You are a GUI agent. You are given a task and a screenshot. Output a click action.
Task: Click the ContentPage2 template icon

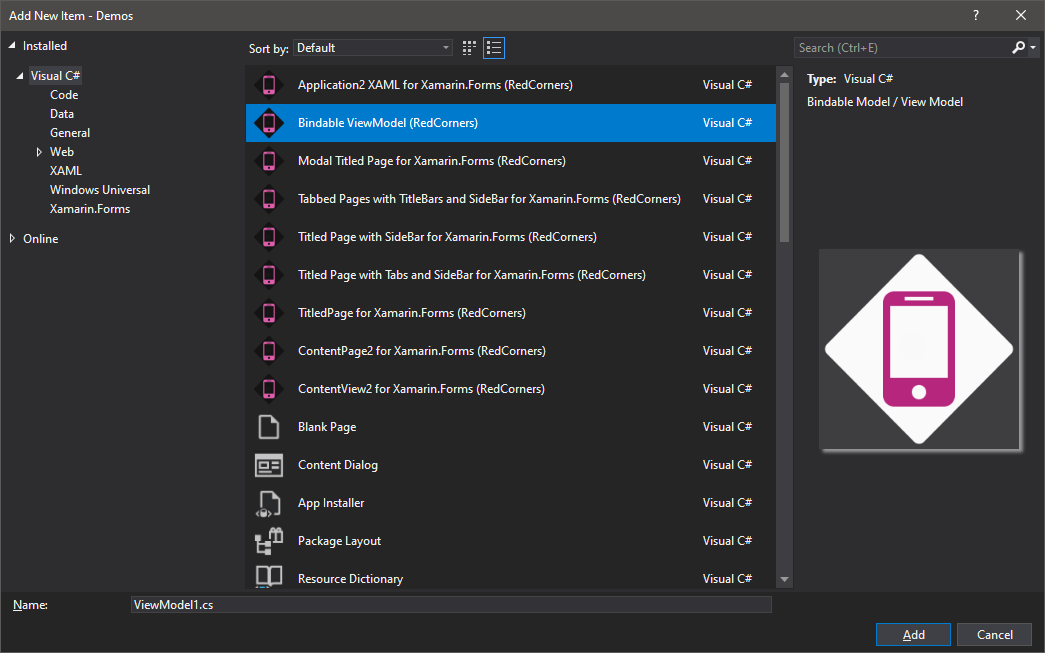tap(269, 350)
